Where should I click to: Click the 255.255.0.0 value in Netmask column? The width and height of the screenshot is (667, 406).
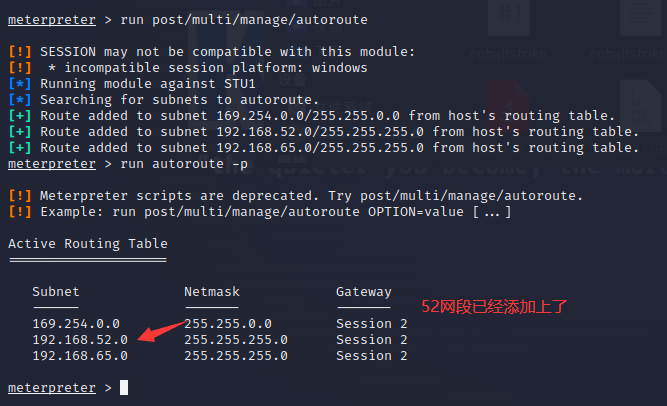click(x=228, y=323)
